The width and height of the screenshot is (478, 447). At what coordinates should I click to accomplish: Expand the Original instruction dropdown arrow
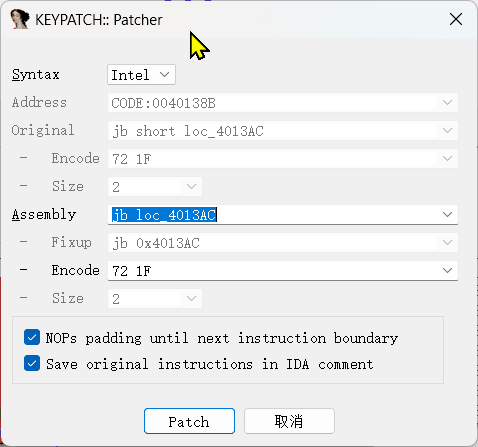pyautogui.click(x=447, y=130)
